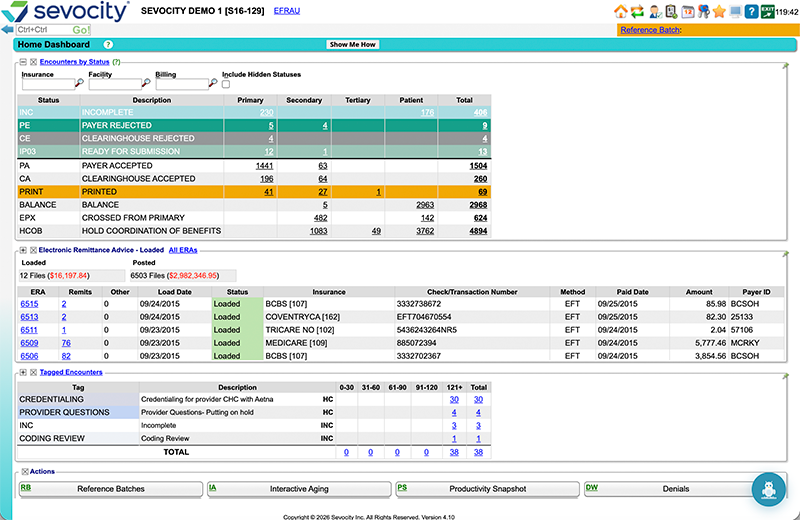800x520 pixels.
Task: Open the clipboard add icon
Action: point(671,11)
